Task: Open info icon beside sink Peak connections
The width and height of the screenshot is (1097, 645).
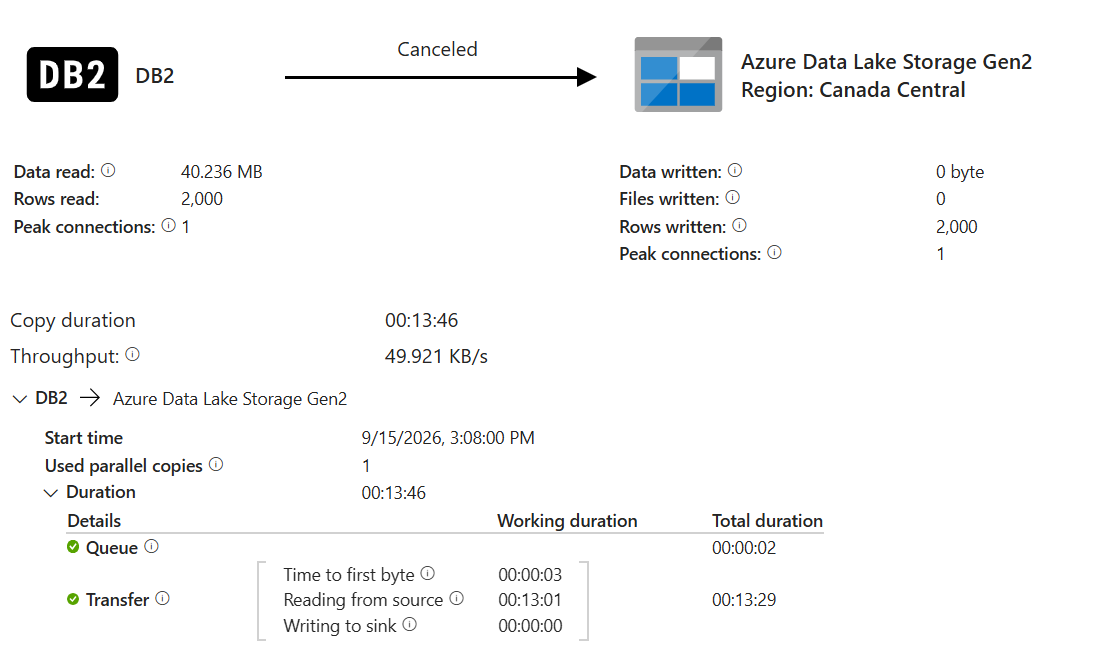Action: (x=774, y=253)
